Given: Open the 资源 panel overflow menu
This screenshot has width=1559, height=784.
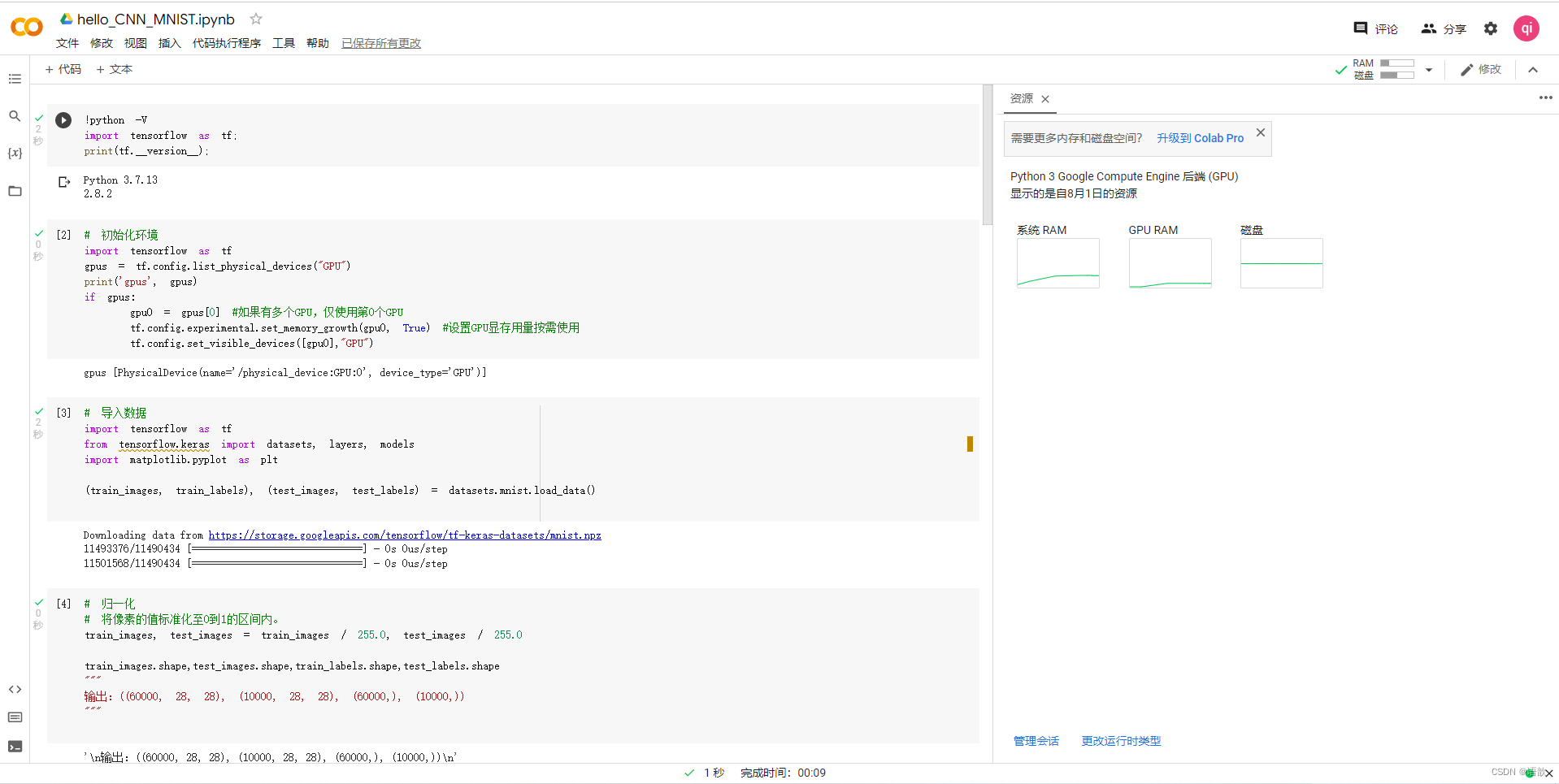Looking at the screenshot, I should tap(1545, 97).
